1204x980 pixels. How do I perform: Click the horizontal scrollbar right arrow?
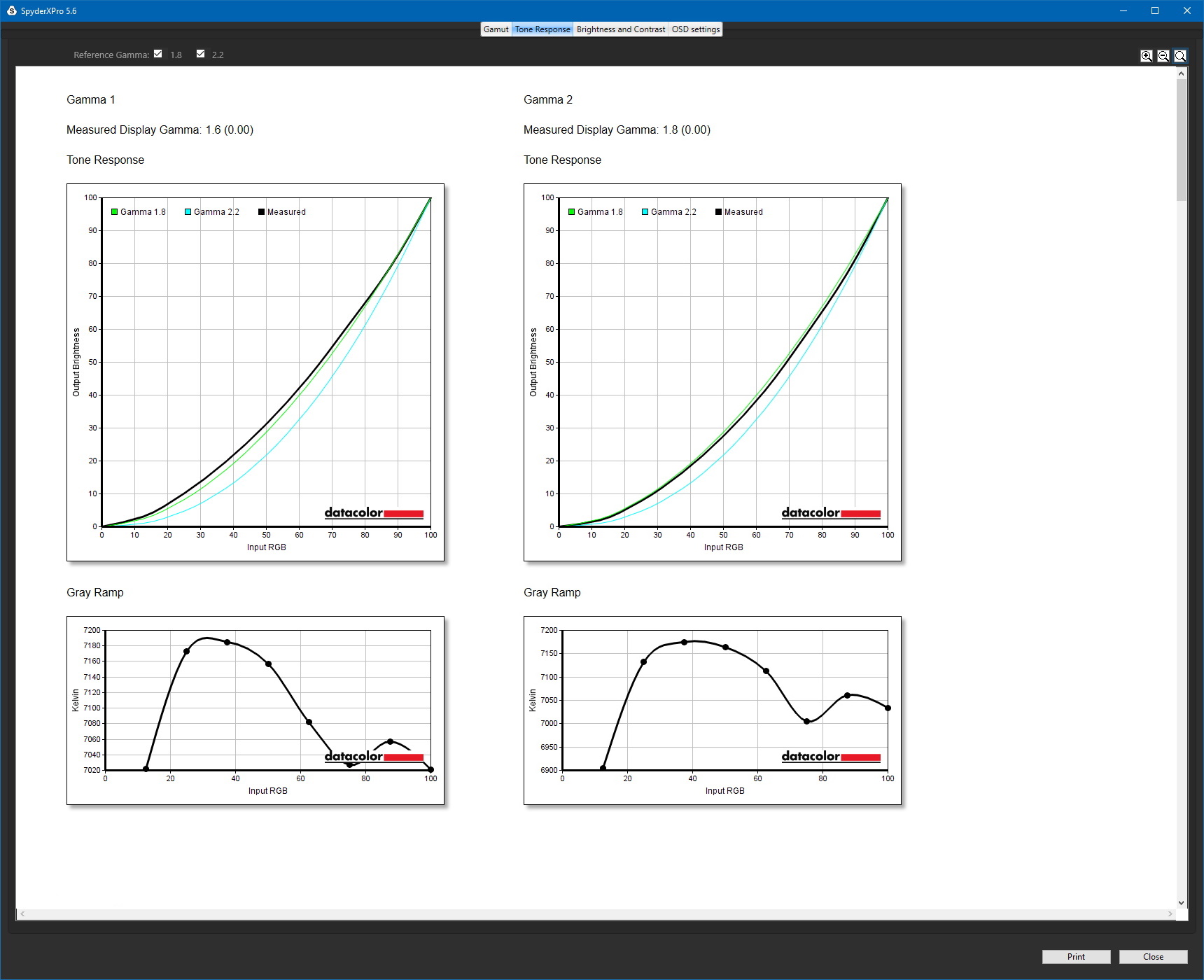(x=1170, y=914)
